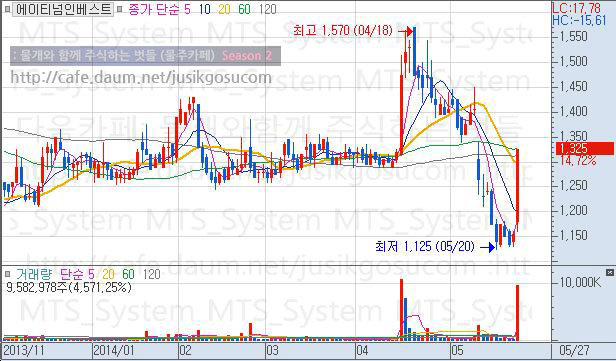Select the 2014/01 date on time axis

coord(113,350)
